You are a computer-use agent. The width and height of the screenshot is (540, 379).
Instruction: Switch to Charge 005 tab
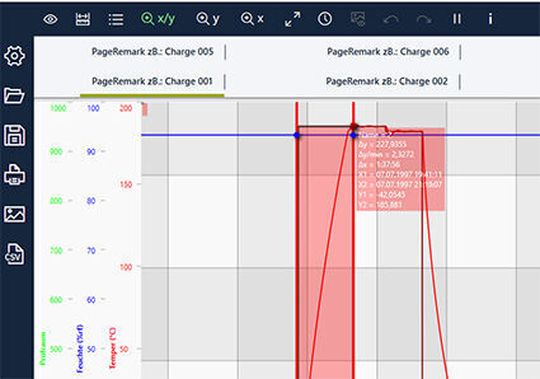[x=153, y=52]
